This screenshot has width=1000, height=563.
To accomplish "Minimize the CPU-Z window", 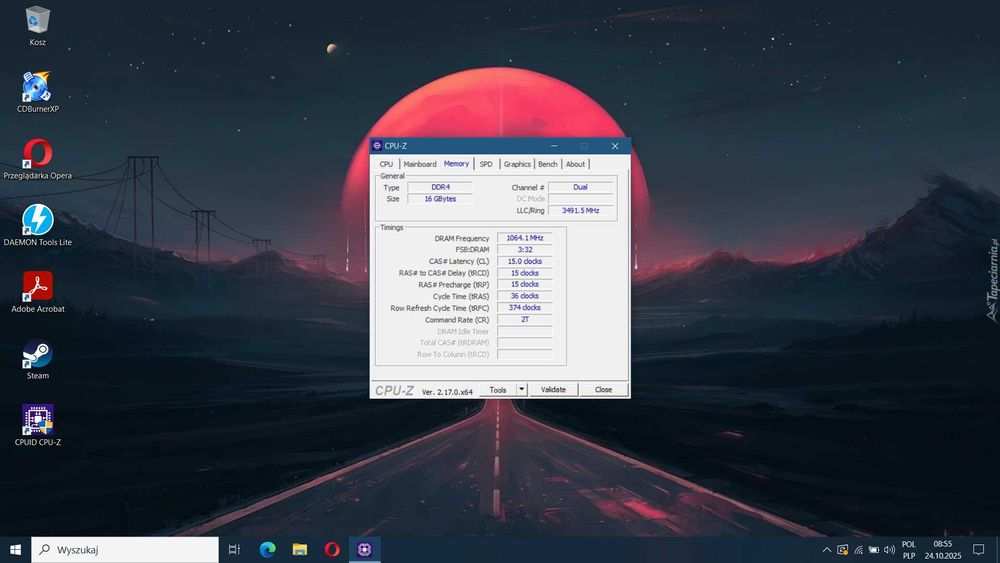I will (554, 146).
